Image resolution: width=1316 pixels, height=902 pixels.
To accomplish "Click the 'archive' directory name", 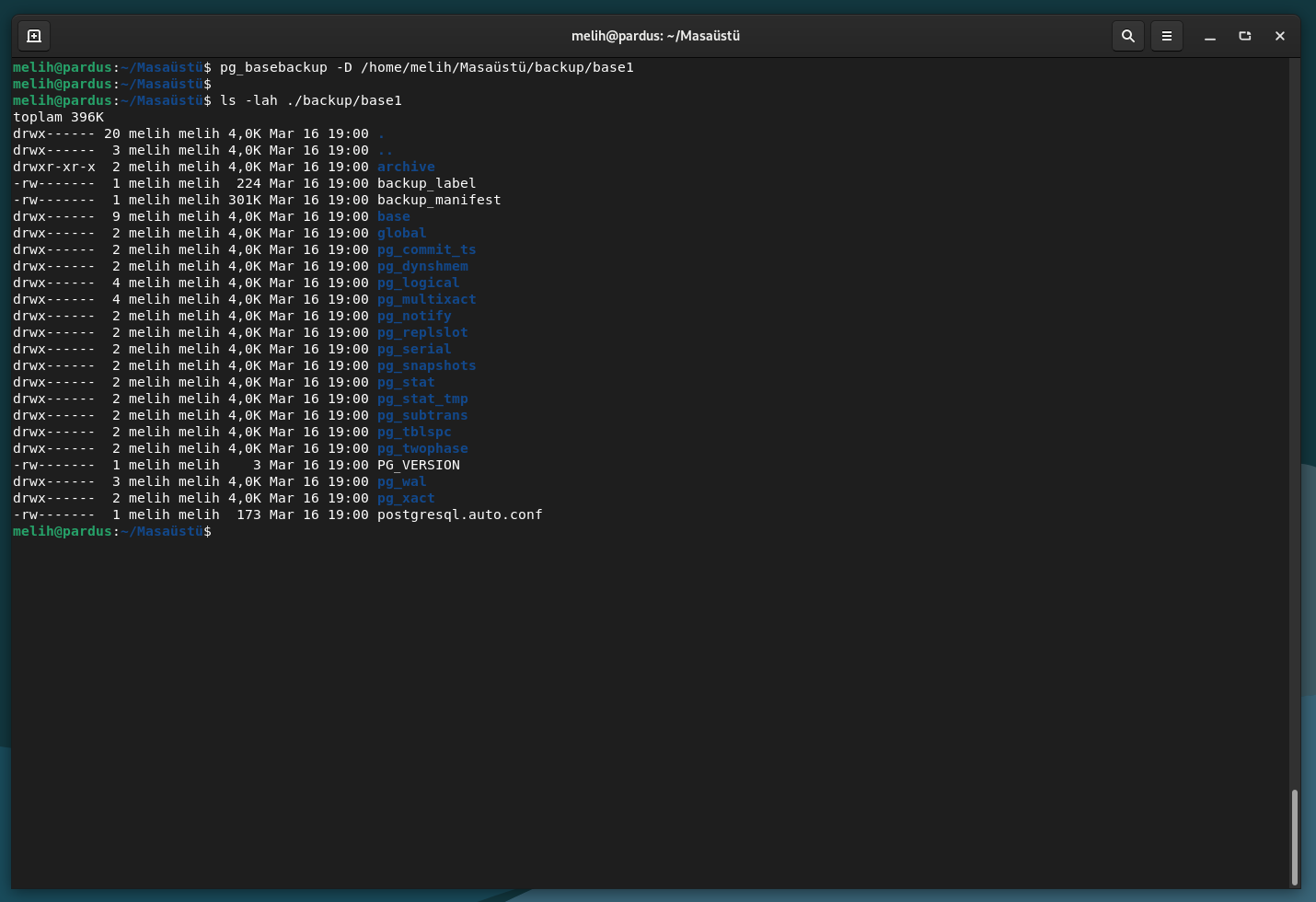I will point(406,167).
